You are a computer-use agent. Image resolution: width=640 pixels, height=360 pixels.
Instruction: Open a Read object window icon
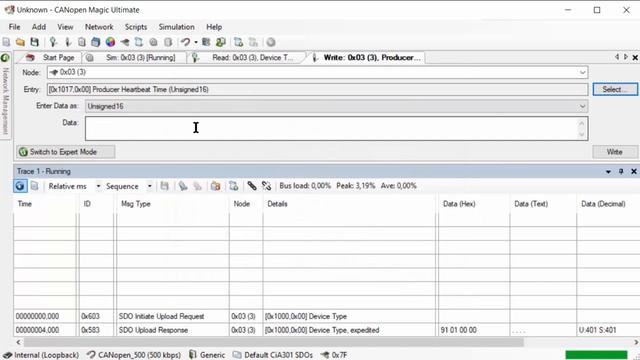pyautogui.click(x=53, y=42)
